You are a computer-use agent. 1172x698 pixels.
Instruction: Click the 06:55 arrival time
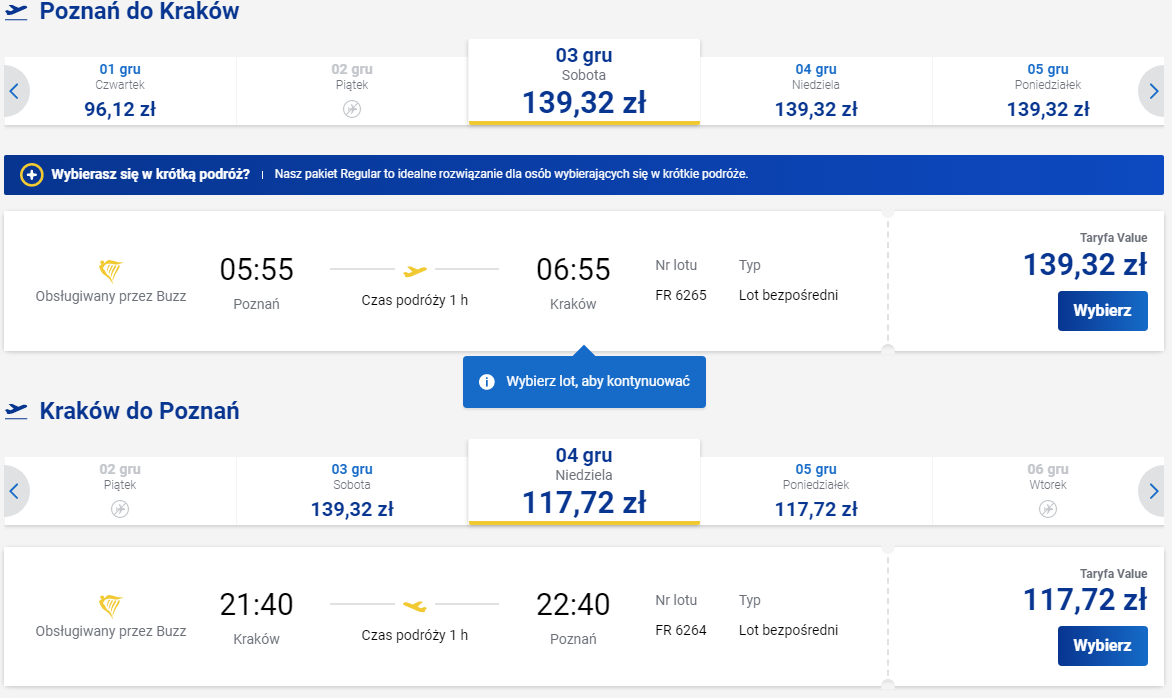tap(573, 270)
